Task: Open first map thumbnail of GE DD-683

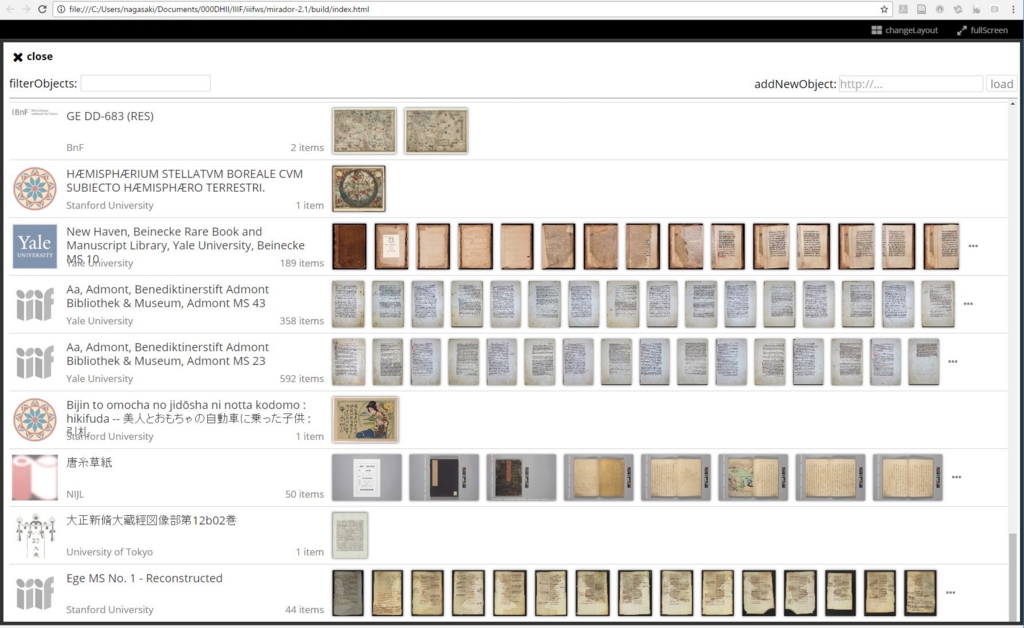Action: [364, 131]
